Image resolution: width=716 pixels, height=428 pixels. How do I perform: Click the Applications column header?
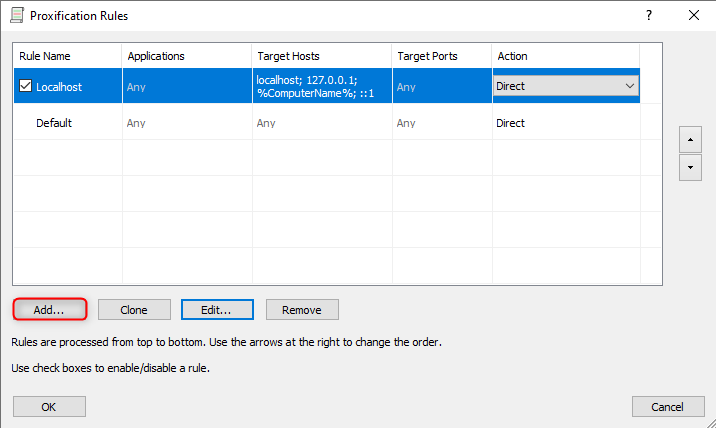click(187, 56)
